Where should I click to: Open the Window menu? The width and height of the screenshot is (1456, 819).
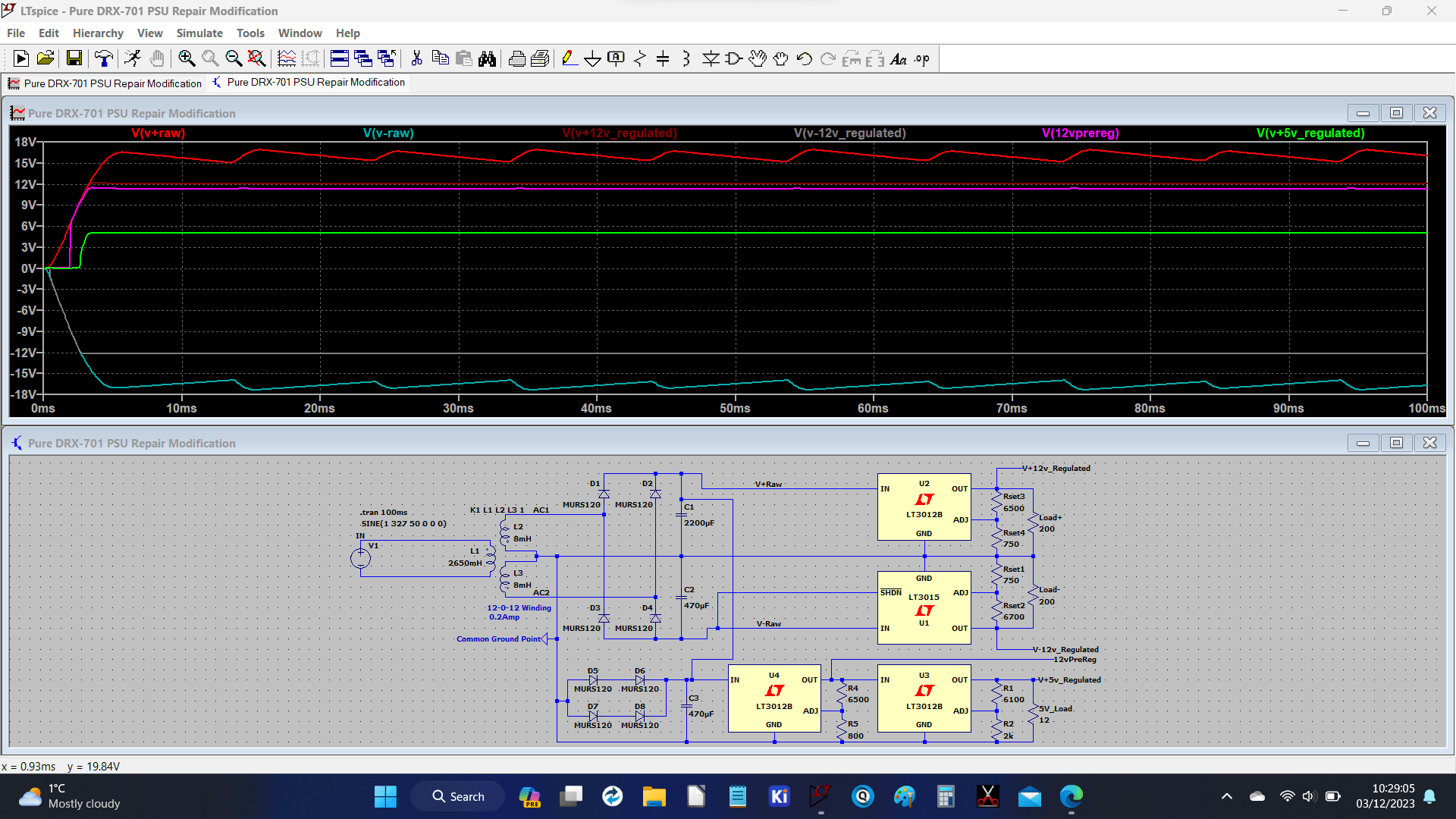tap(300, 33)
